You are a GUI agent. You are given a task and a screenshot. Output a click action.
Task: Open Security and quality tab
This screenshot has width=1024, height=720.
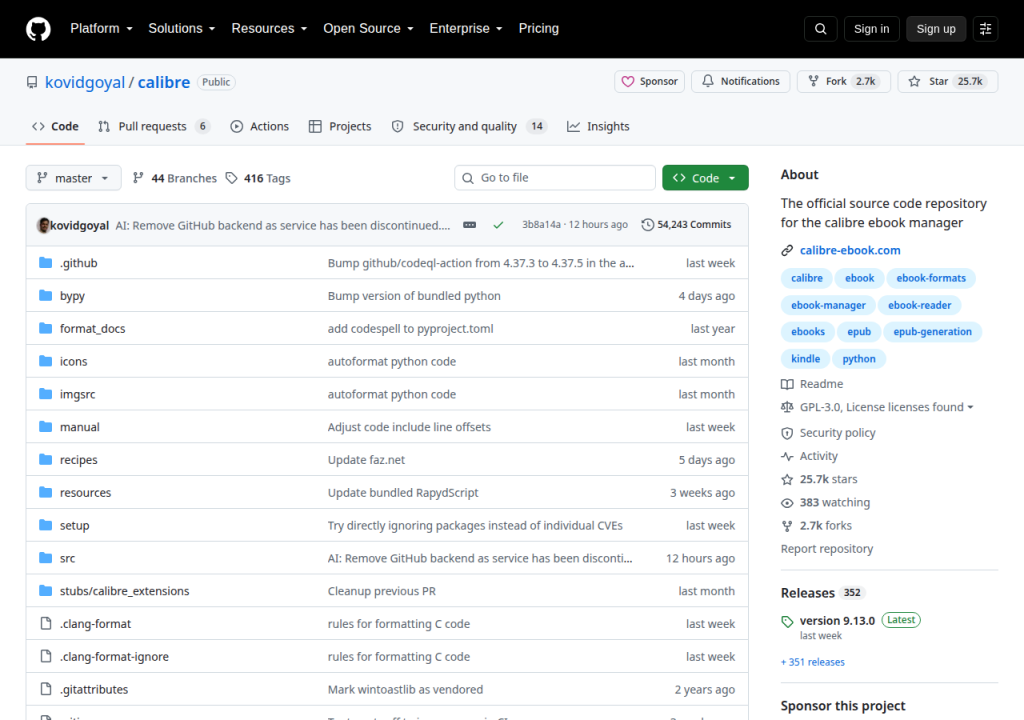[469, 127]
